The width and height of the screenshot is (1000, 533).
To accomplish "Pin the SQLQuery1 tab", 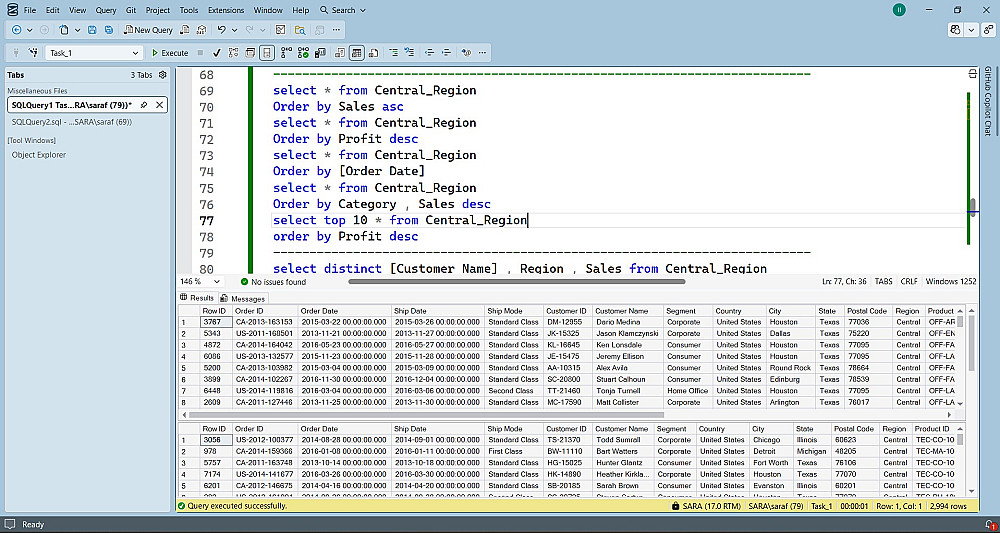I will [x=144, y=105].
